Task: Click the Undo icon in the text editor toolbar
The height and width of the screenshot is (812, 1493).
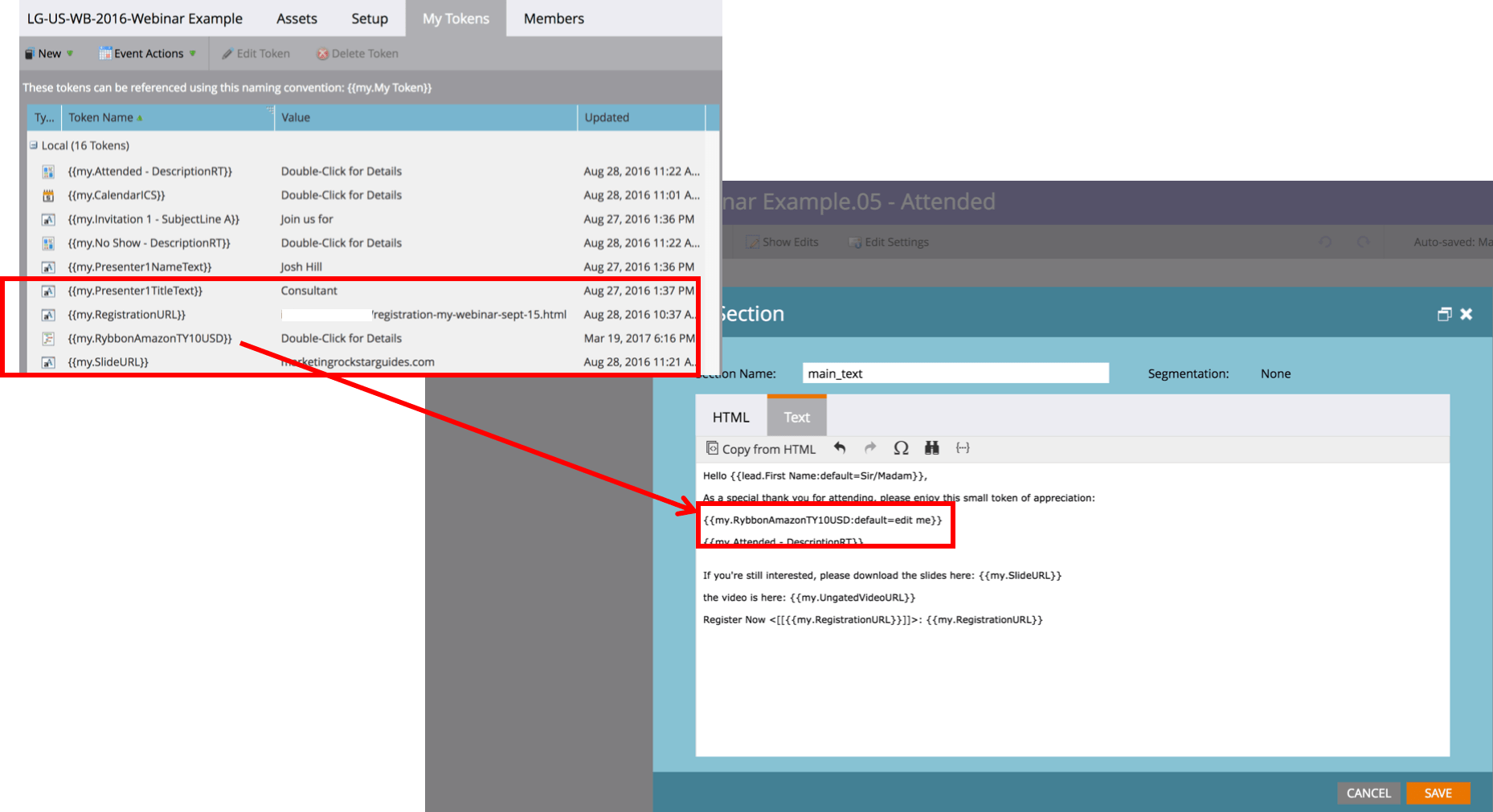Action: (x=840, y=448)
